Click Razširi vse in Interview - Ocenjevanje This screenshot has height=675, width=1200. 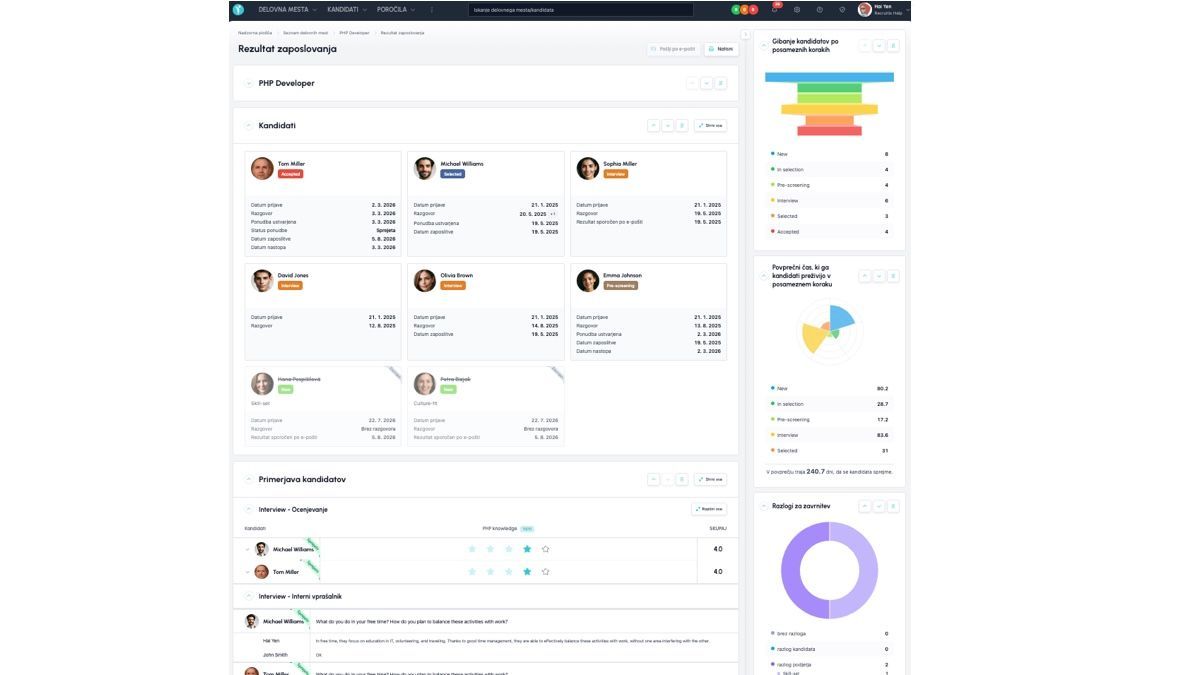pos(709,509)
